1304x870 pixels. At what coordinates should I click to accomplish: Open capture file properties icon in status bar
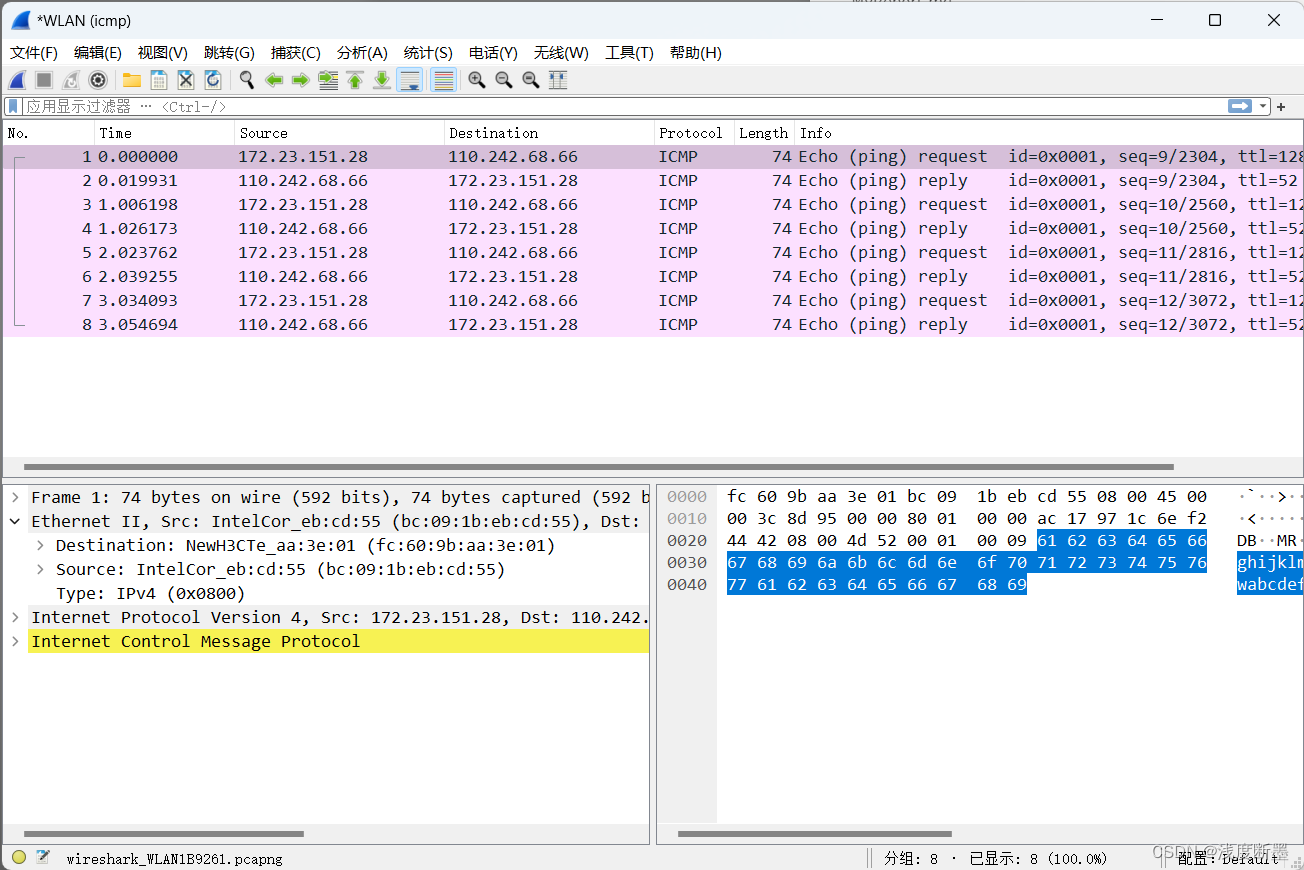[x=43, y=857]
